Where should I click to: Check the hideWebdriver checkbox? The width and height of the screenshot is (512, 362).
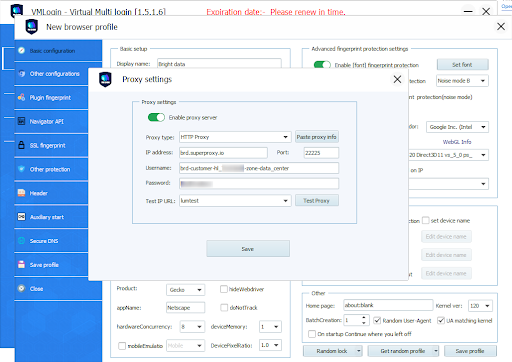tap(224, 289)
